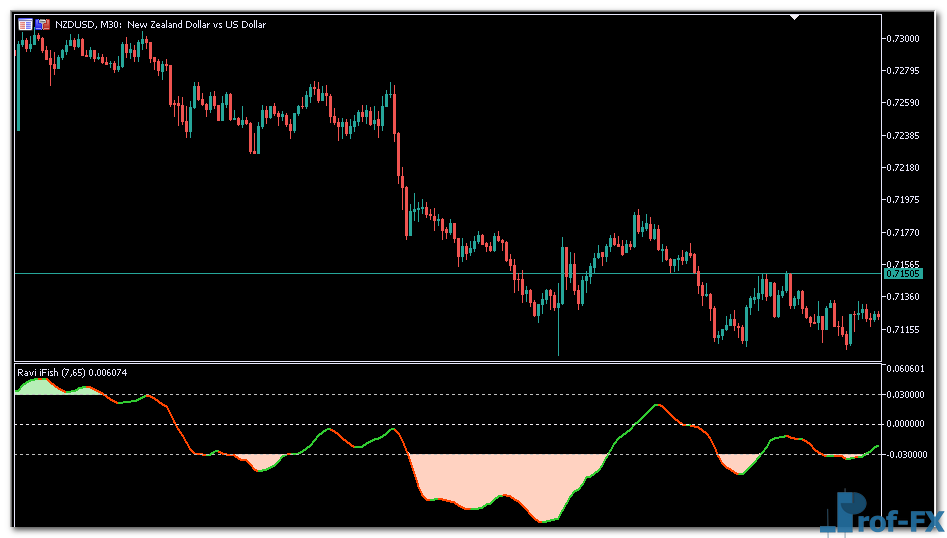The width and height of the screenshot is (947, 538).
Task: Click the Prof-FX watermark logo
Action: (882, 514)
